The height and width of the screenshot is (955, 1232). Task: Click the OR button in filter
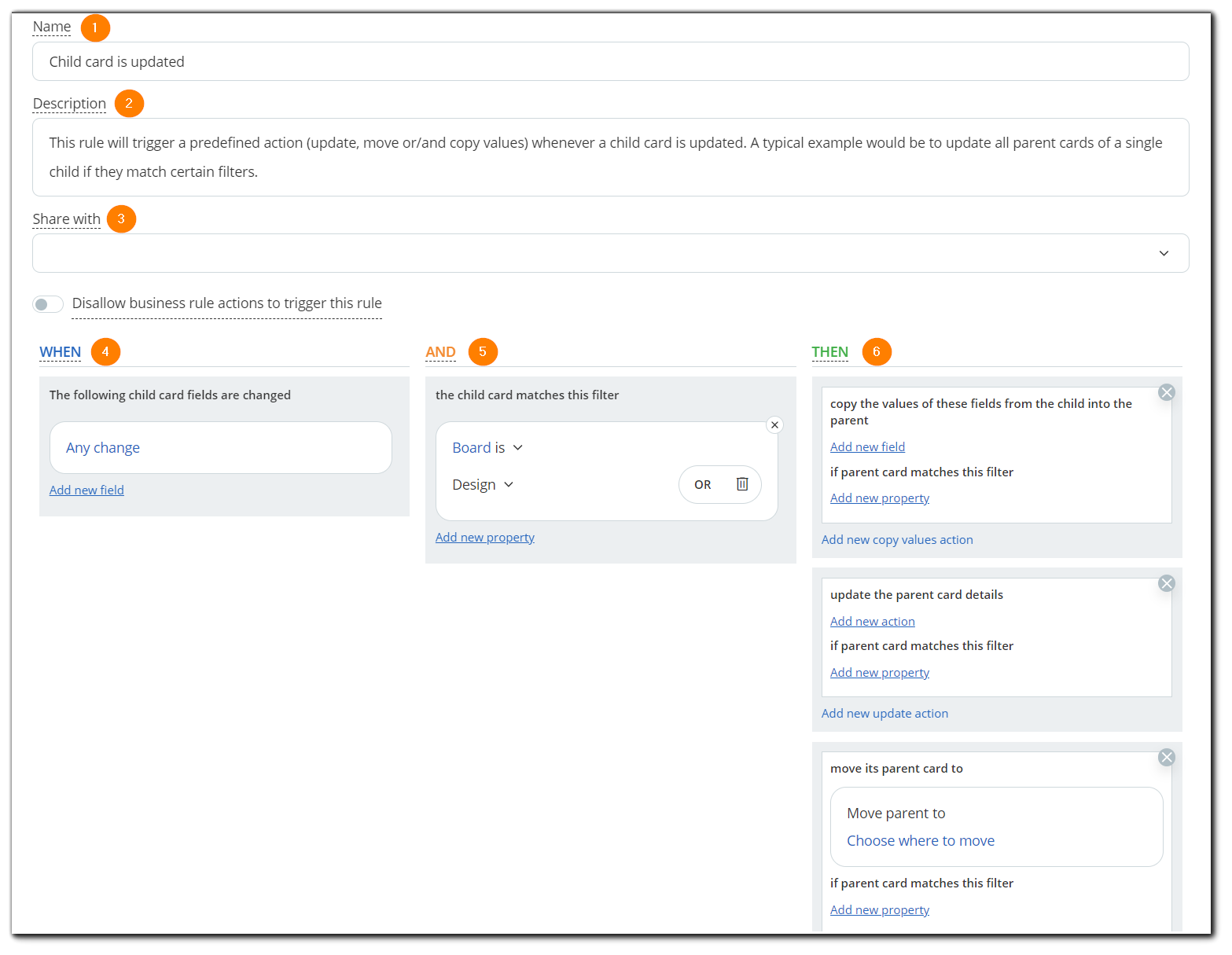pos(702,485)
